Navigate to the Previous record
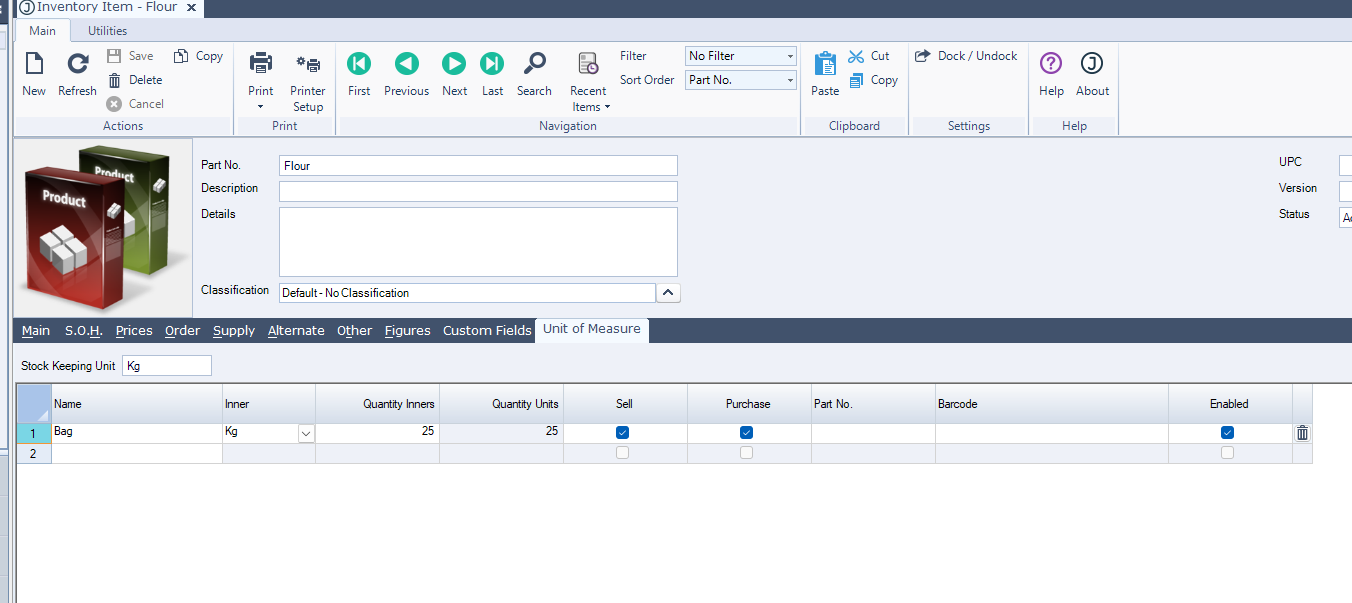 coord(406,64)
